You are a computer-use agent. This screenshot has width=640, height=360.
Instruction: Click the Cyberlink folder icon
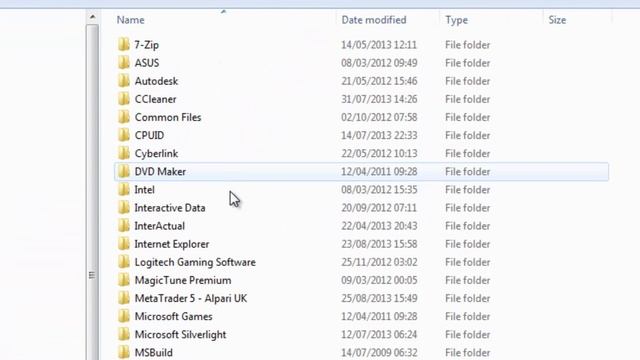124,153
